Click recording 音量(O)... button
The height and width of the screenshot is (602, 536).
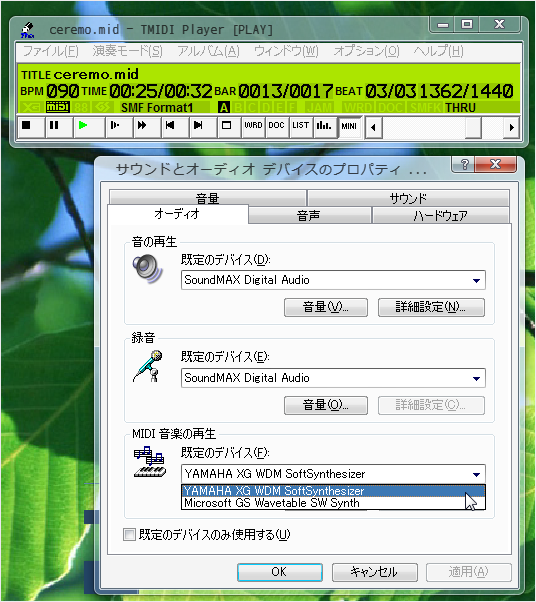pyautogui.click(x=326, y=405)
